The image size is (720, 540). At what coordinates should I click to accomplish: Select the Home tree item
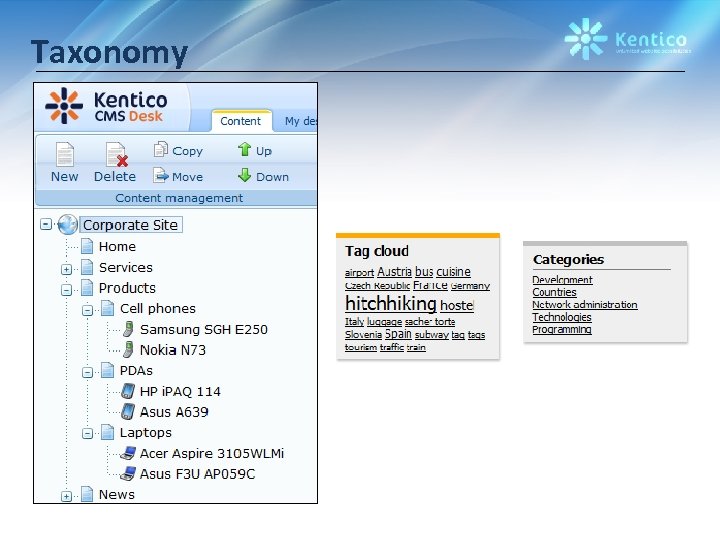pos(118,247)
